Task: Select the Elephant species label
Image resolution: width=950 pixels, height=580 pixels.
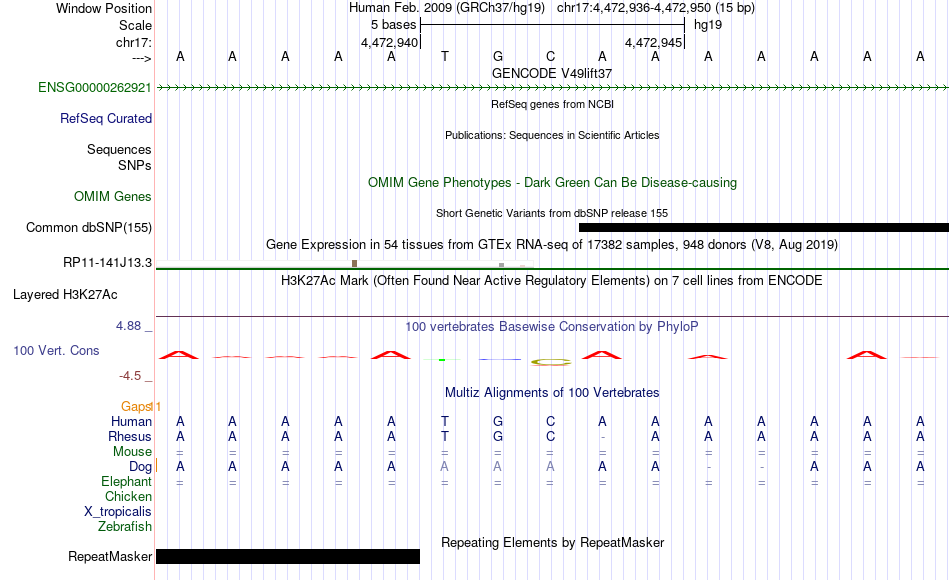Action: click(x=127, y=481)
